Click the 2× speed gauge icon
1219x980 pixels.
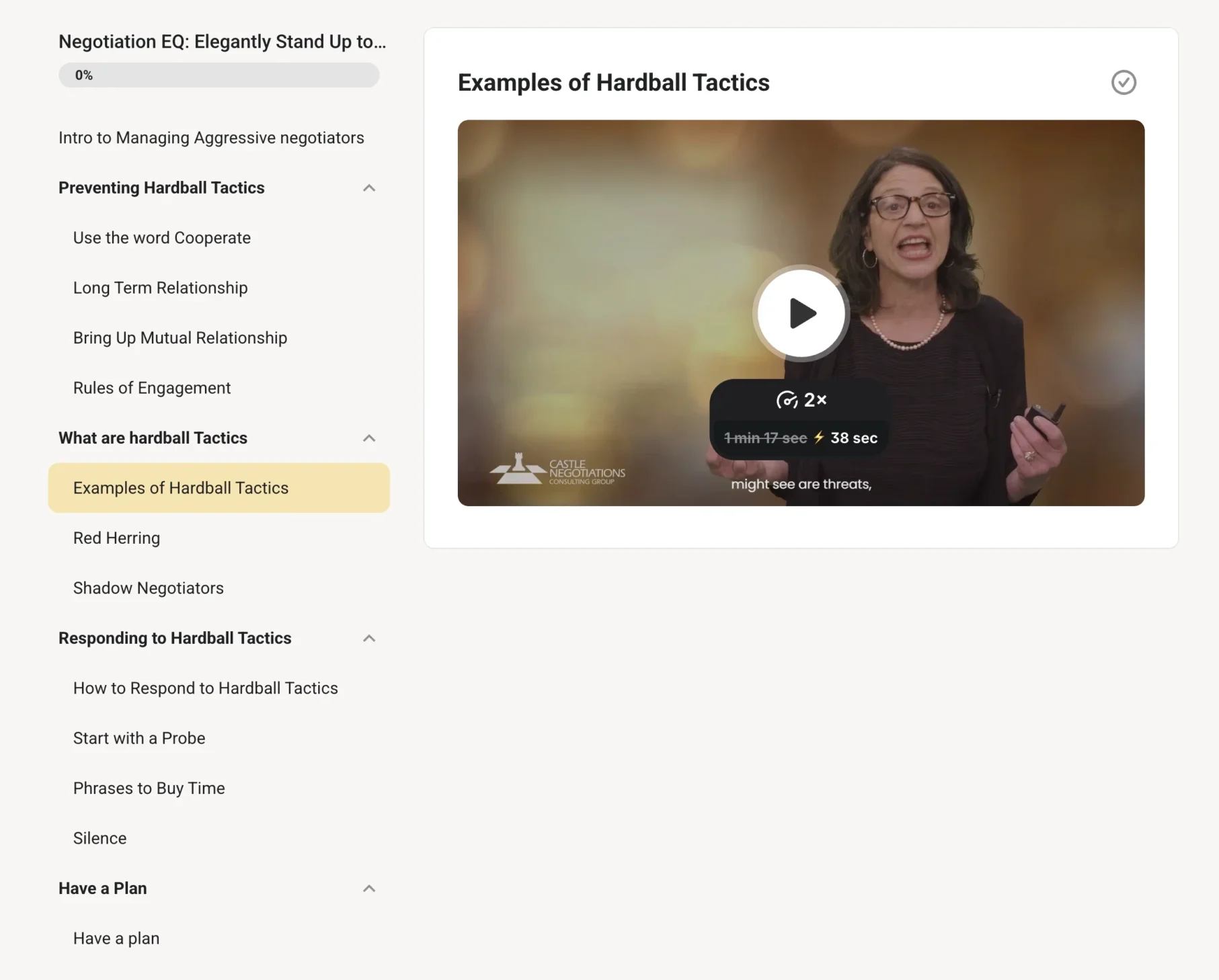tap(787, 400)
